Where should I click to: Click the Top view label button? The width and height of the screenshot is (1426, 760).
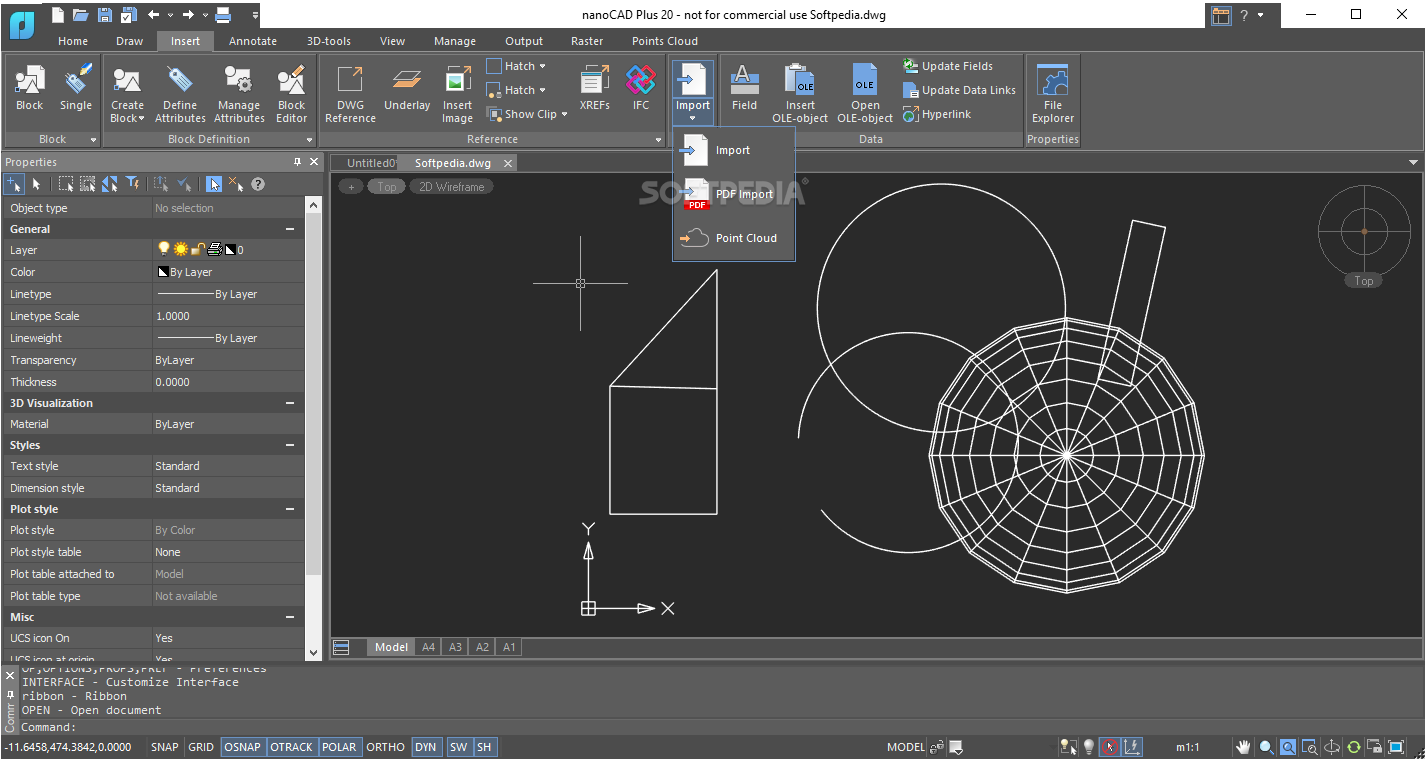[x=386, y=186]
